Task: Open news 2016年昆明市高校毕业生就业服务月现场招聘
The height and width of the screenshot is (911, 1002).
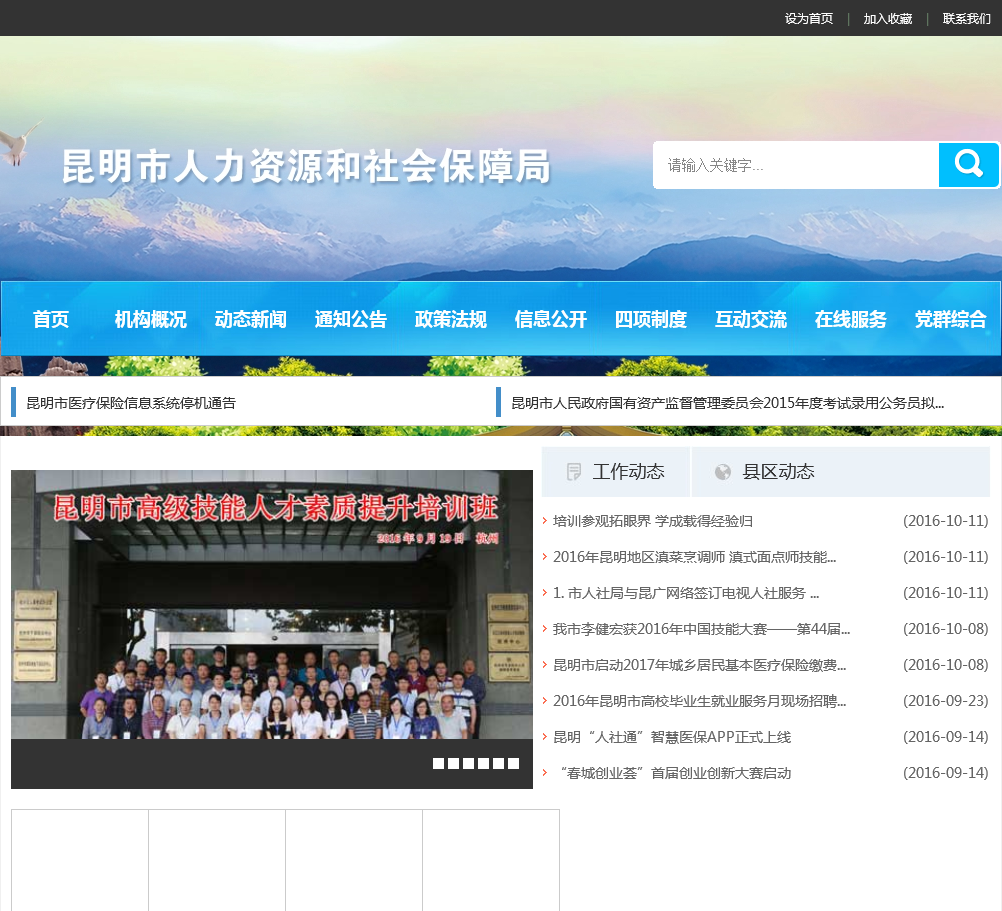Action: (x=700, y=701)
